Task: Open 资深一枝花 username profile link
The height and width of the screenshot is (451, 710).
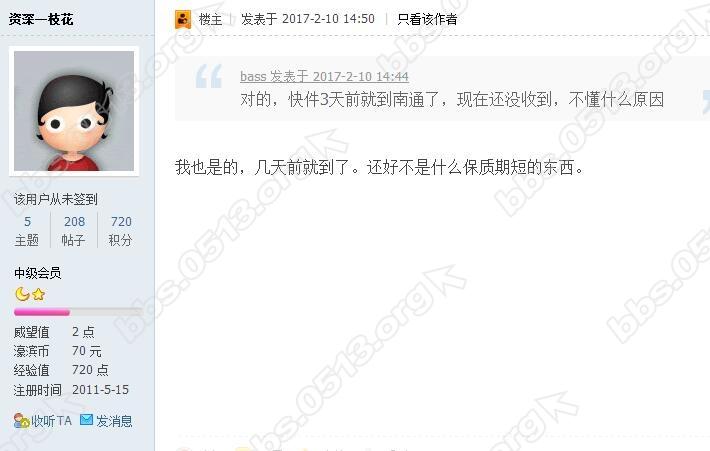Action: (x=41, y=19)
